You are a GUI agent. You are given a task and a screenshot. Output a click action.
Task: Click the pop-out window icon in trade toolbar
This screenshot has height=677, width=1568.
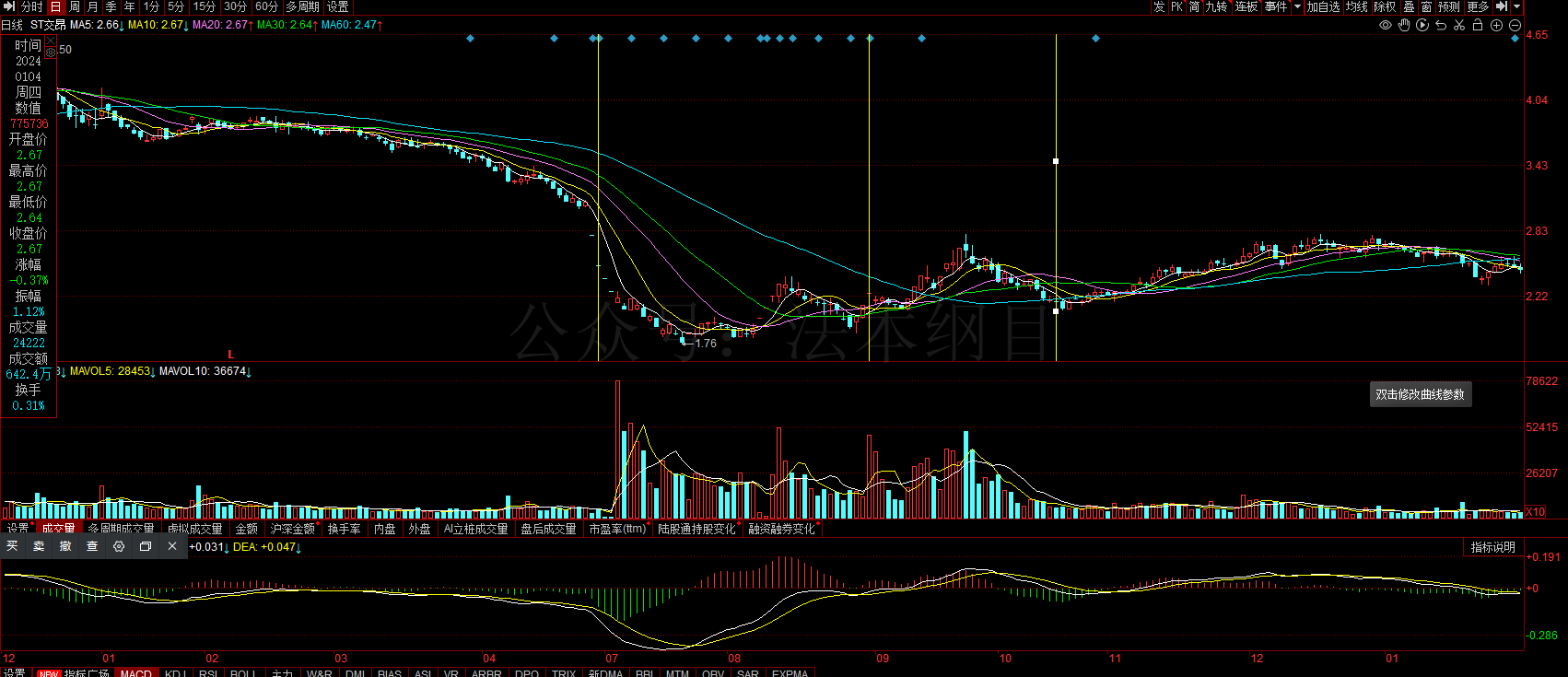[146, 546]
